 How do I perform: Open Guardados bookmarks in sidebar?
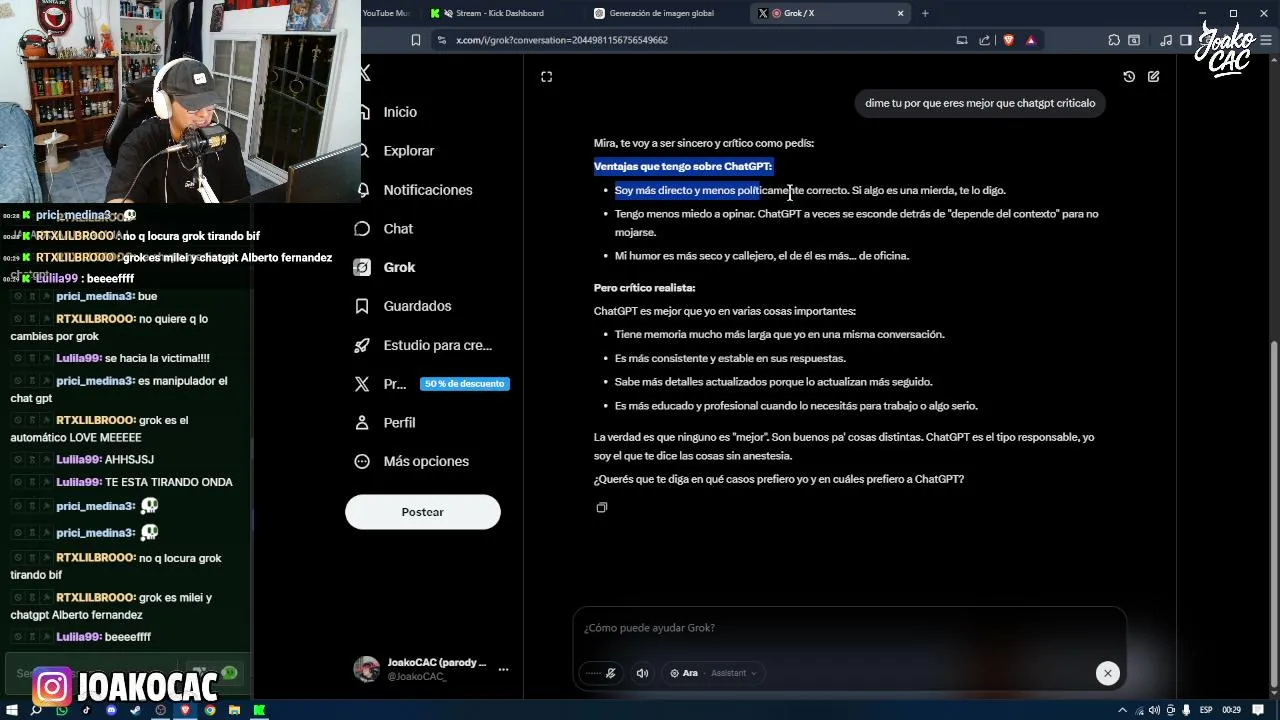417,306
